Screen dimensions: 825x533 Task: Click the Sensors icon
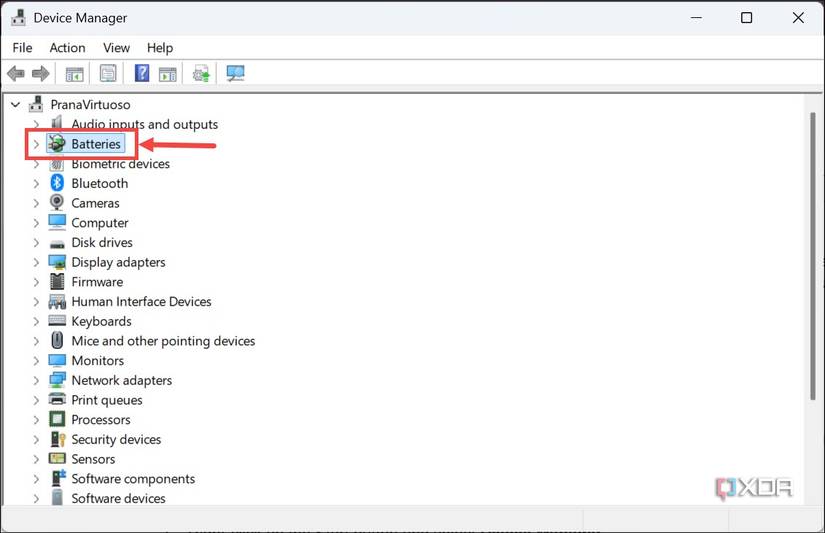click(x=57, y=458)
